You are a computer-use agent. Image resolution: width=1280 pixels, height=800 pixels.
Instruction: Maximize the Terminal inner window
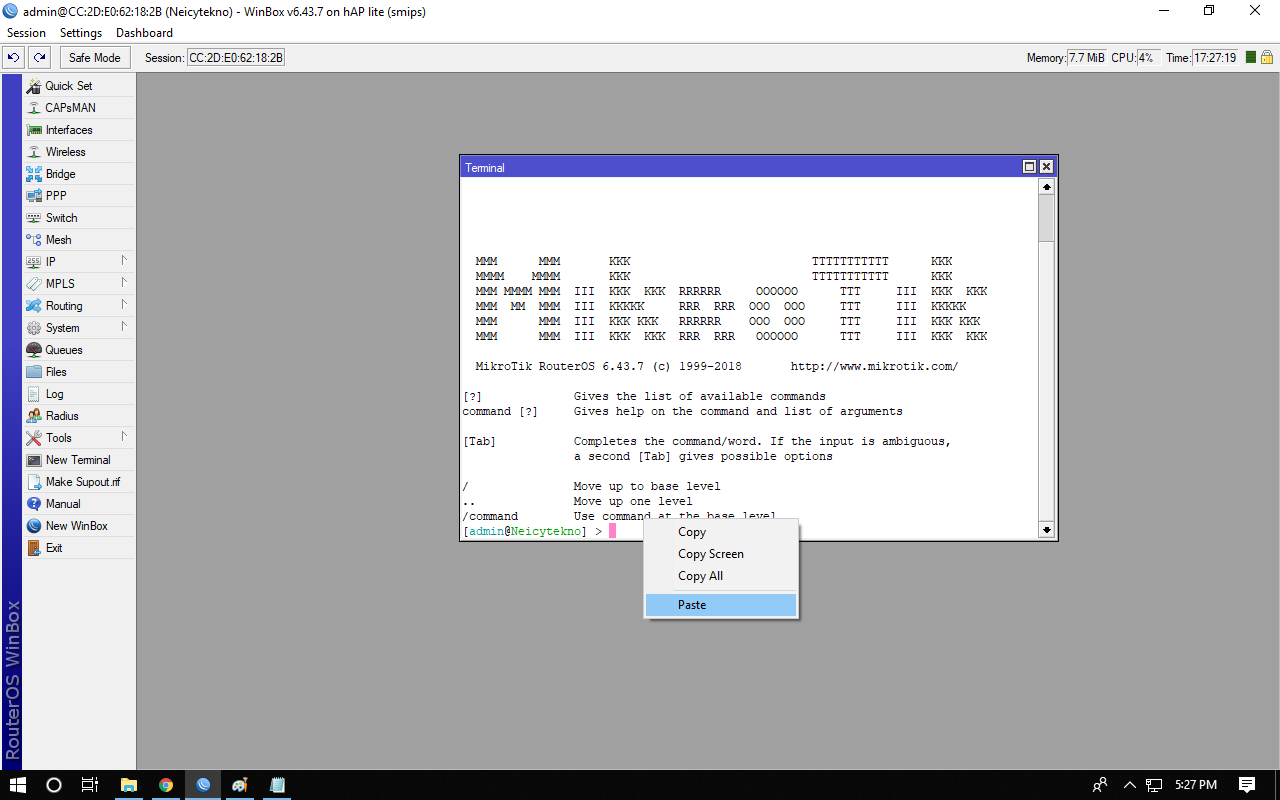tap(1029, 167)
